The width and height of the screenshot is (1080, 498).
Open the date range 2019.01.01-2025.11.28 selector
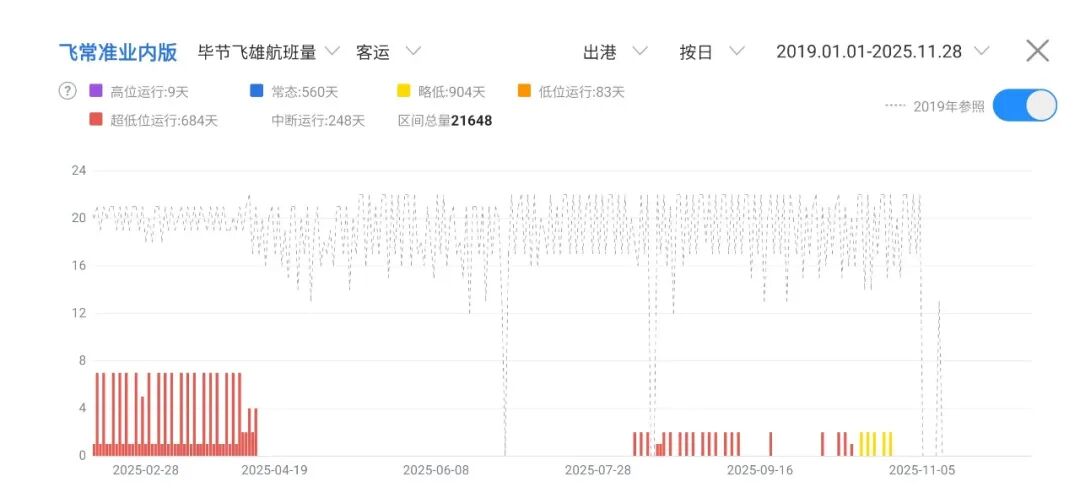(883, 52)
